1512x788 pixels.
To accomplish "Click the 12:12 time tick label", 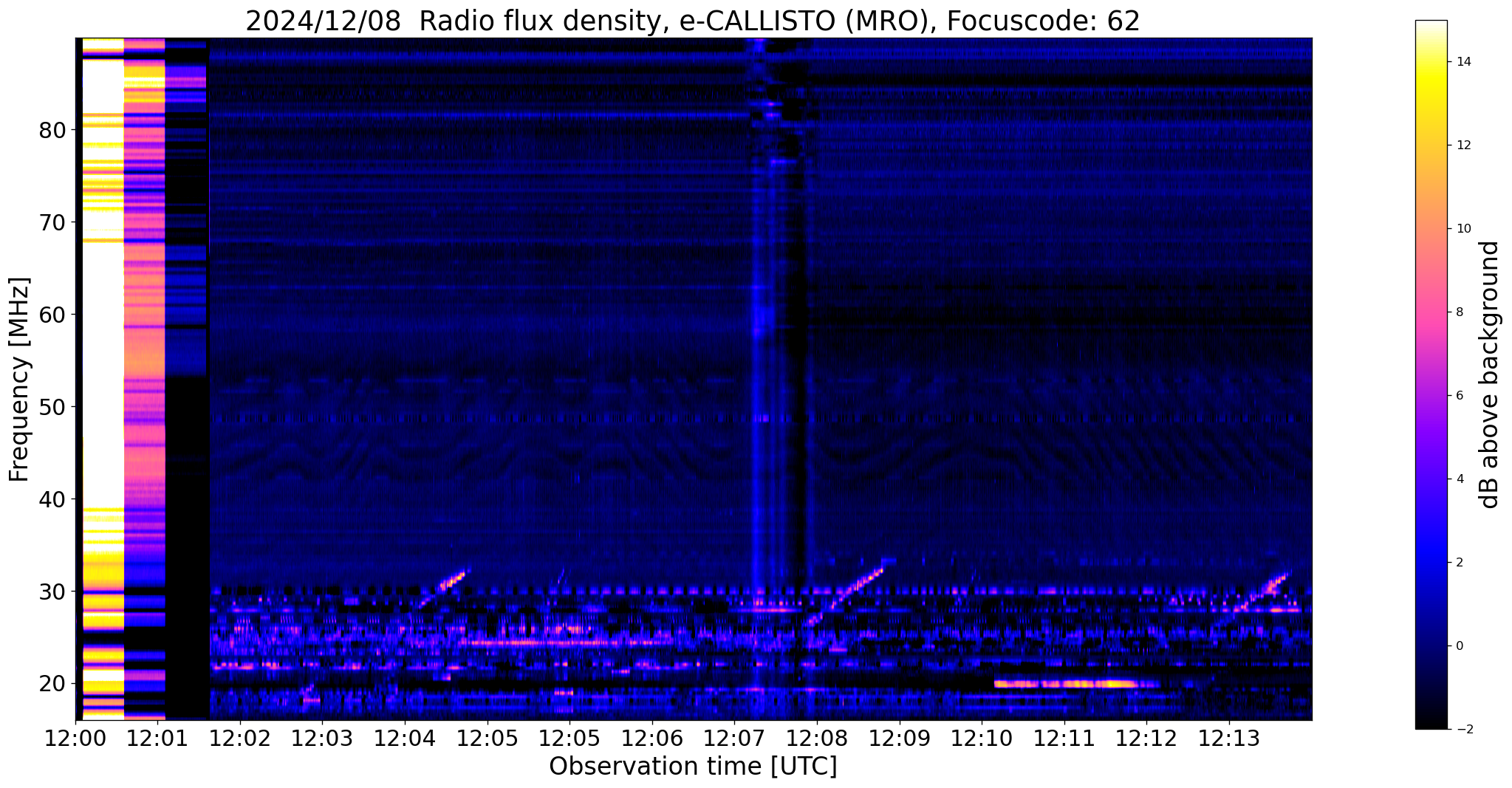I will (x=1146, y=739).
